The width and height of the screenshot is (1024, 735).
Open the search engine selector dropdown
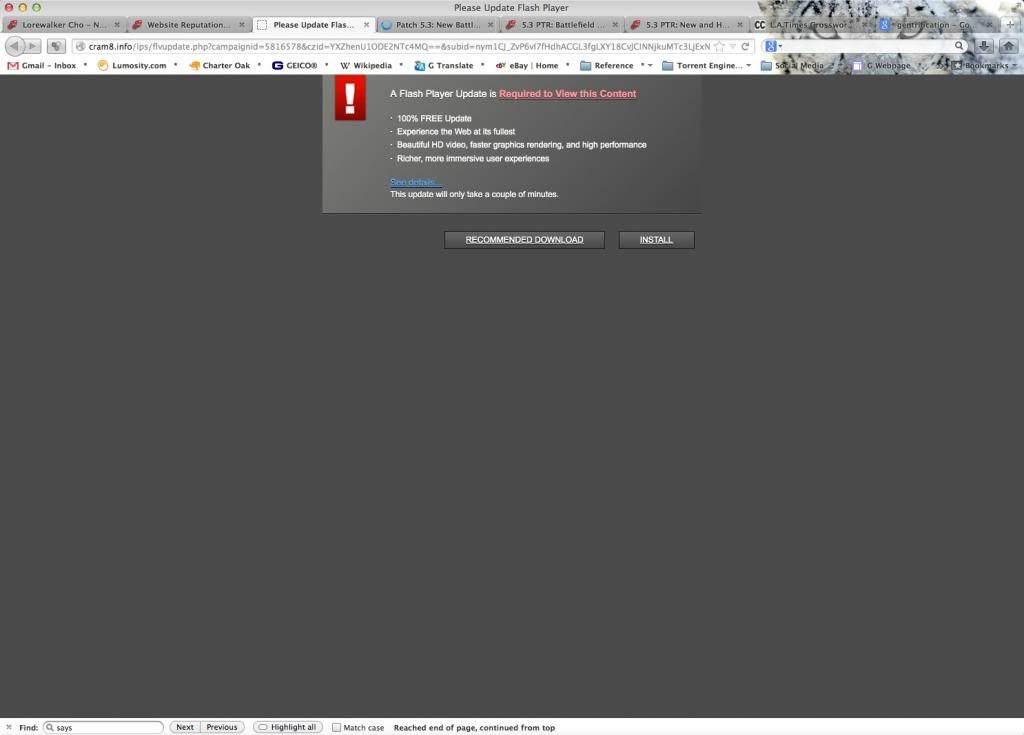click(x=773, y=46)
